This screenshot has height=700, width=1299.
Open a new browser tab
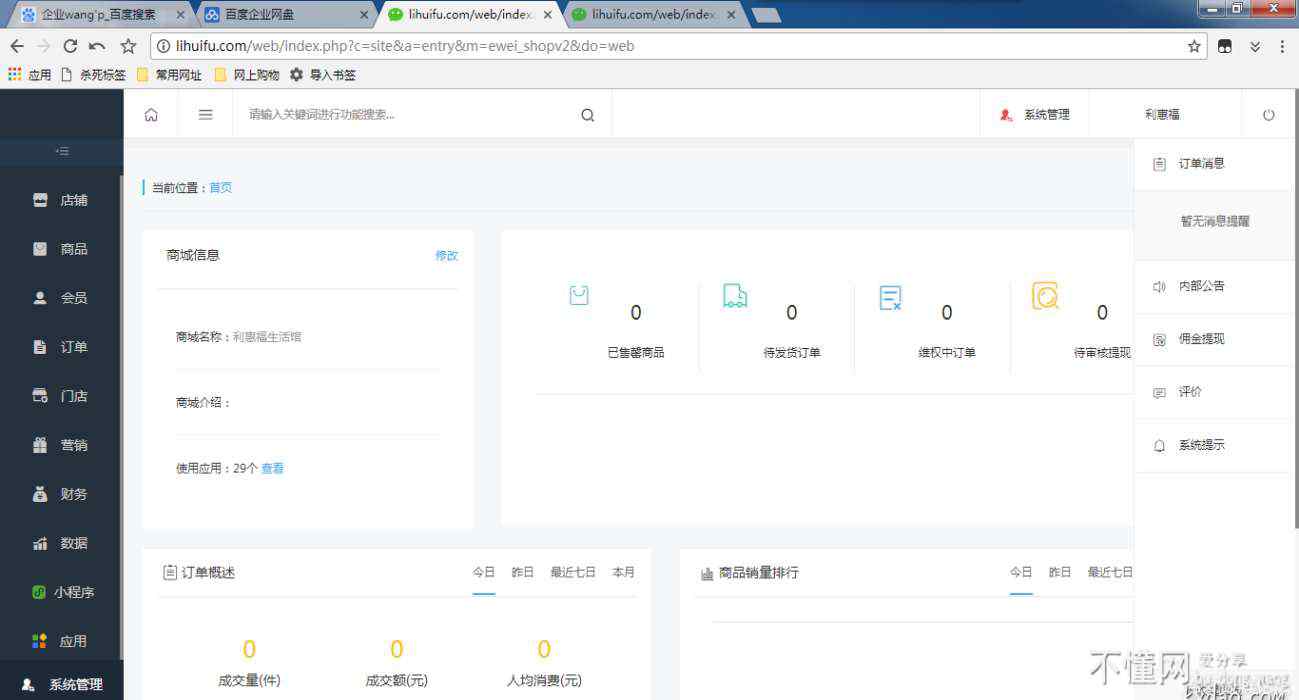(x=766, y=15)
